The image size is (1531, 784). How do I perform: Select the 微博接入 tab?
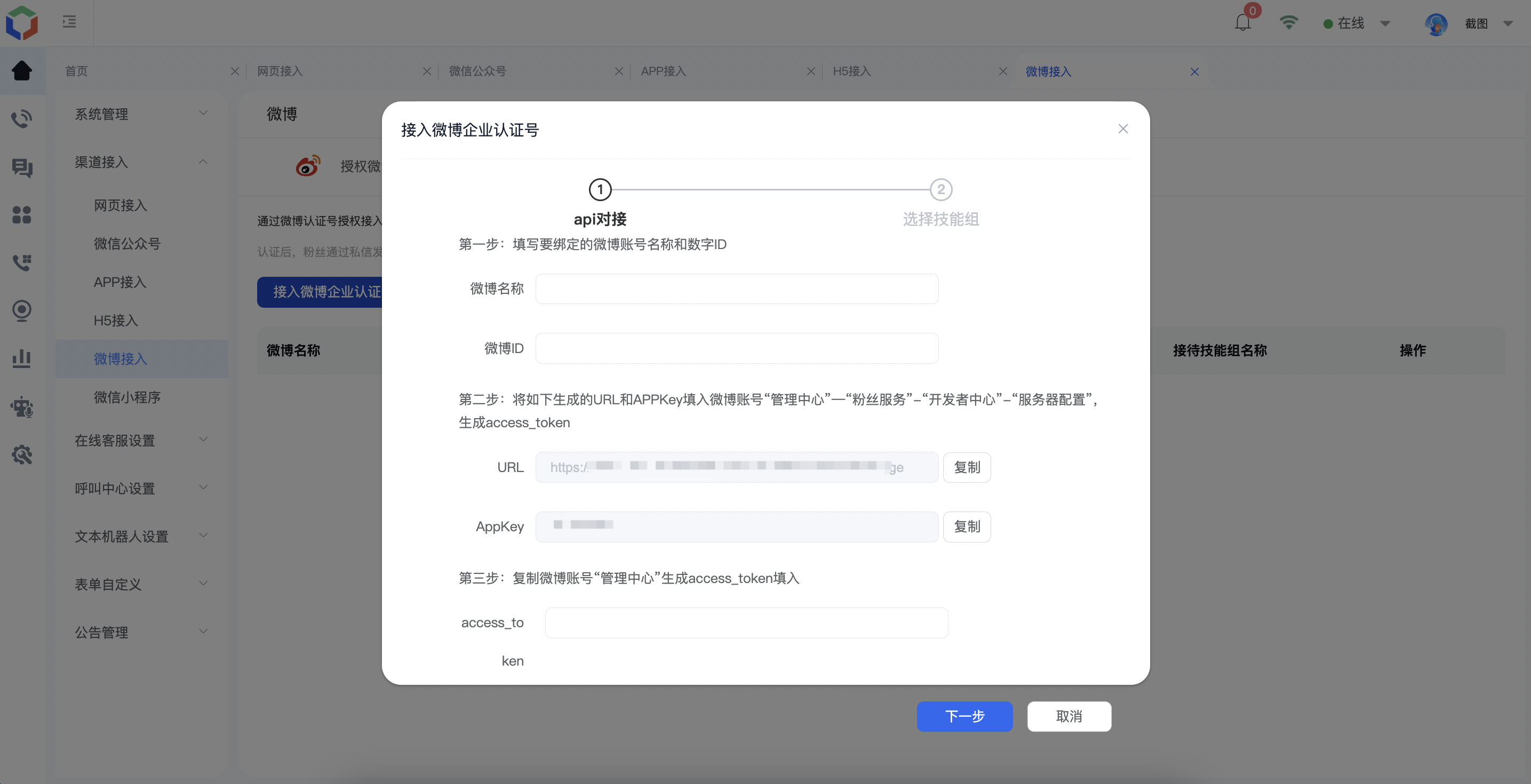point(1048,72)
